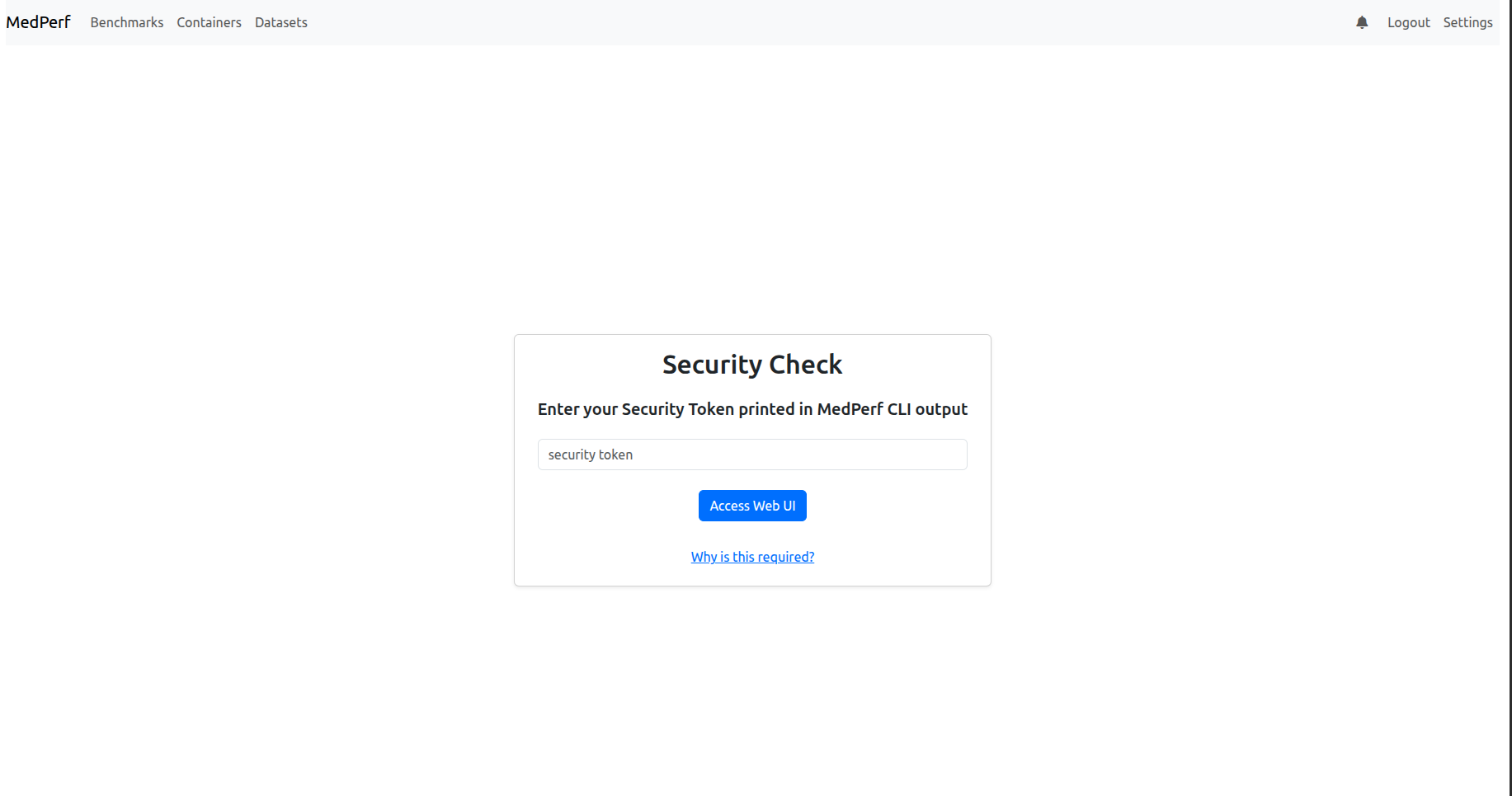Click the 'security token' placeholder text
The height and width of the screenshot is (796, 1512).
click(591, 455)
